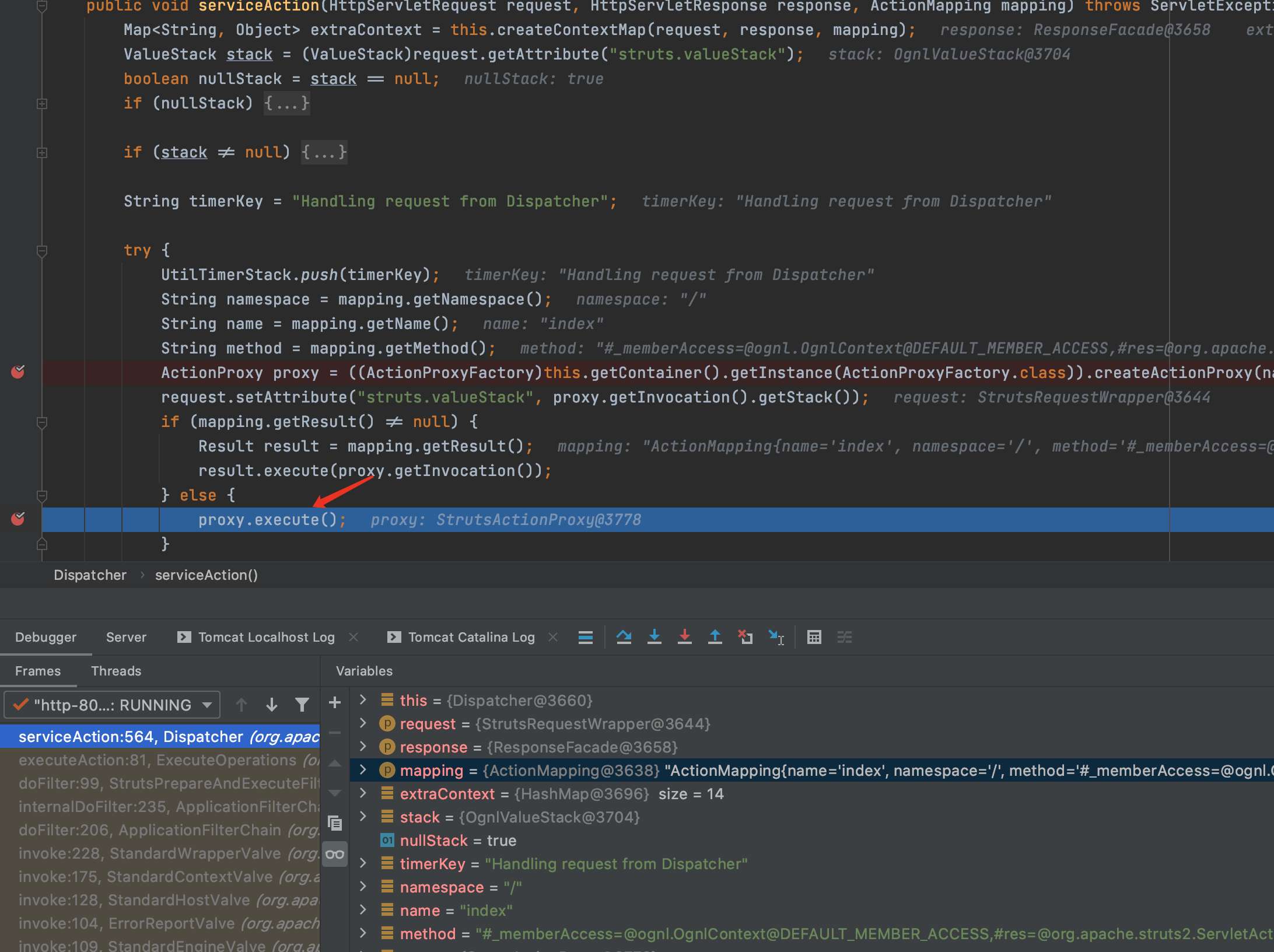Expand the stack variable node
The width and height of the screenshot is (1274, 952).
pyautogui.click(x=363, y=816)
